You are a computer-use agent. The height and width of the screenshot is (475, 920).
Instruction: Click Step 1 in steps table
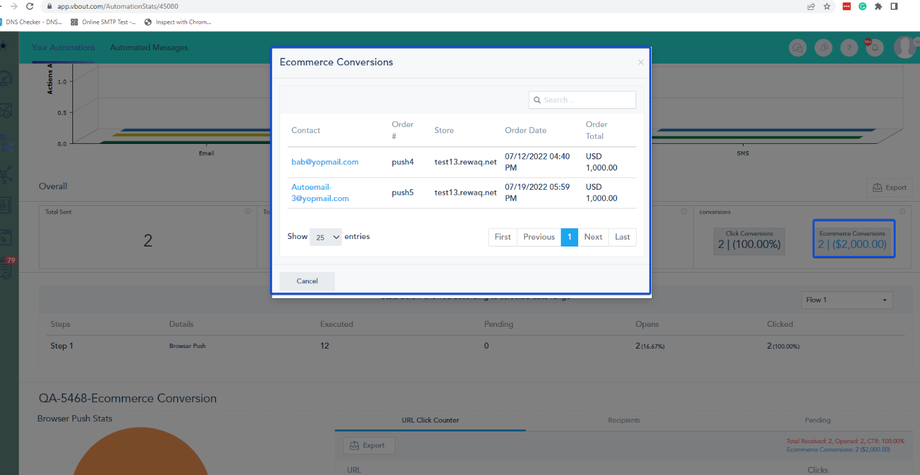coord(62,346)
